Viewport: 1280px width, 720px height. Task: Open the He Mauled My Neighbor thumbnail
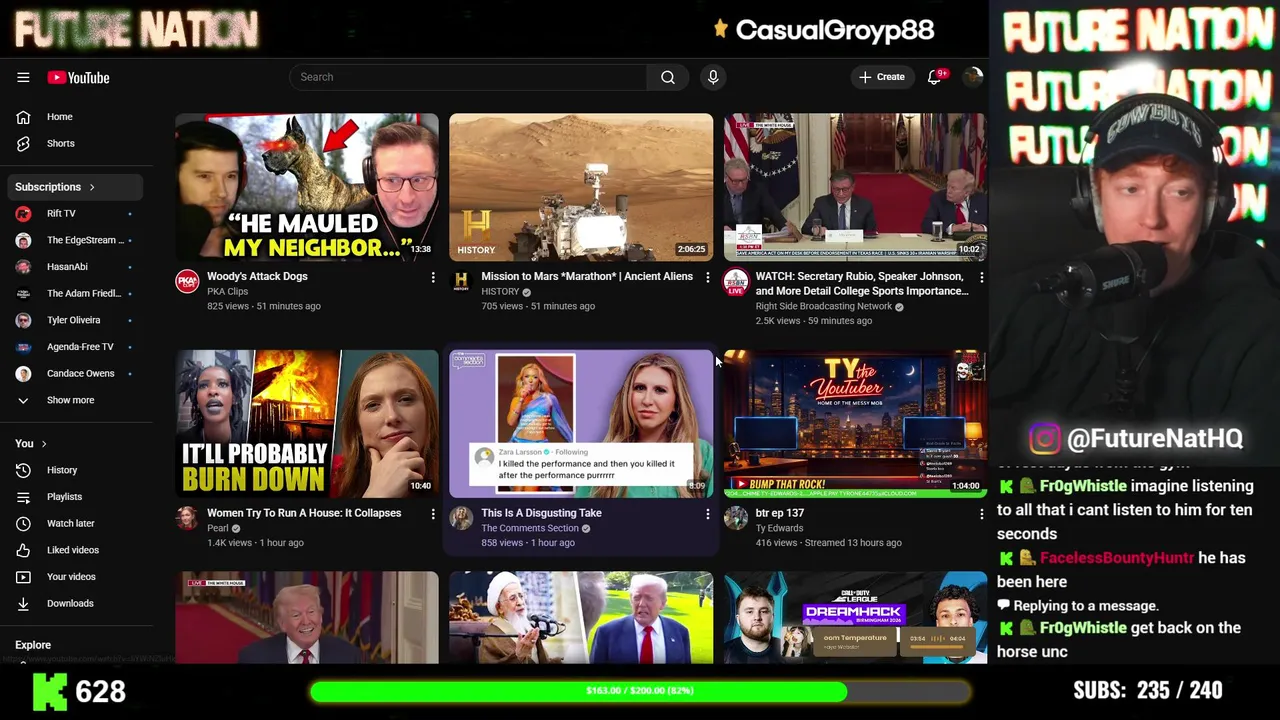[307, 187]
